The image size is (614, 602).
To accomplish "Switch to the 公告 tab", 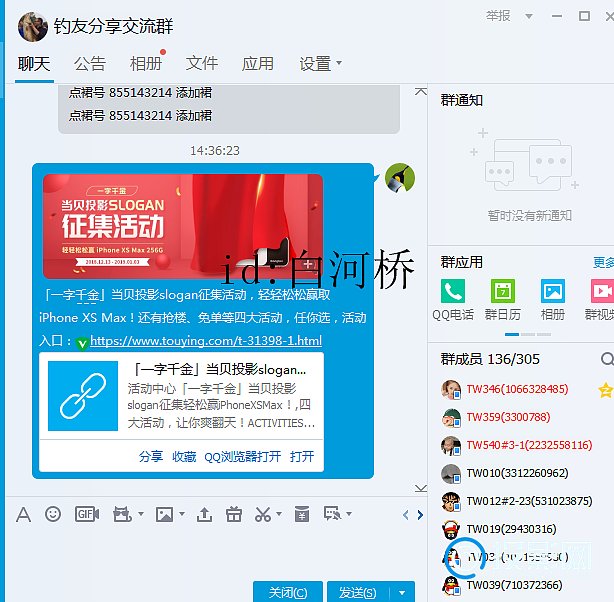I will point(90,63).
